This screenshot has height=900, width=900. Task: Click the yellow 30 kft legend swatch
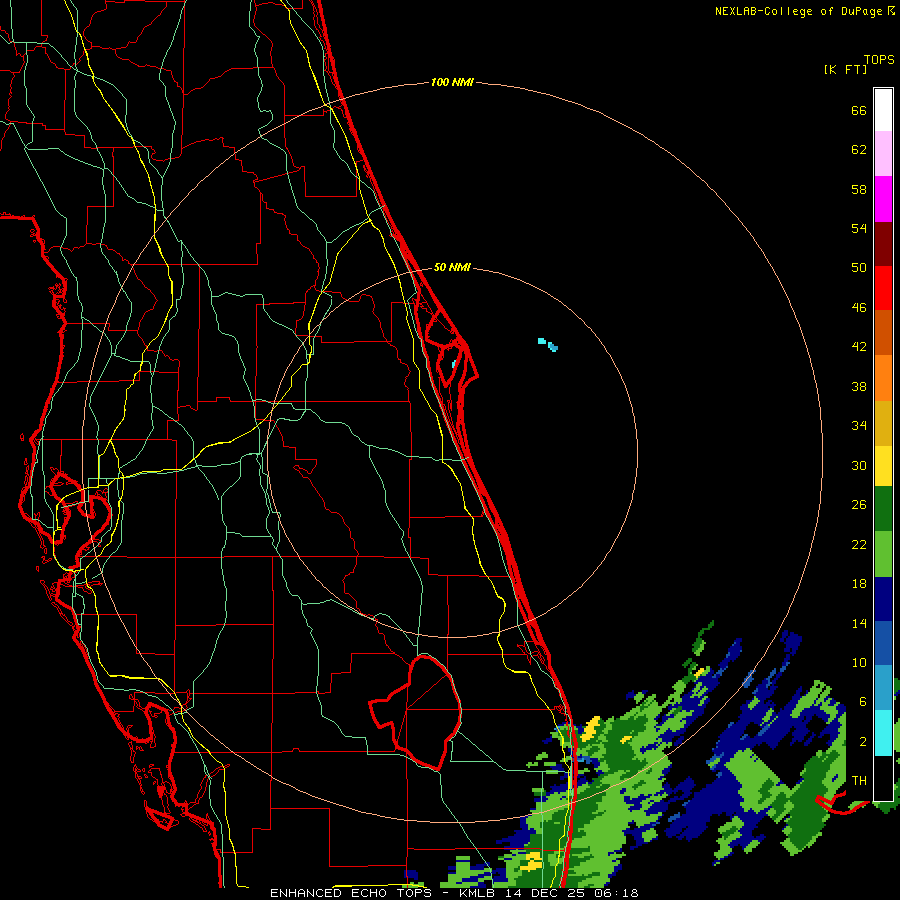click(883, 466)
